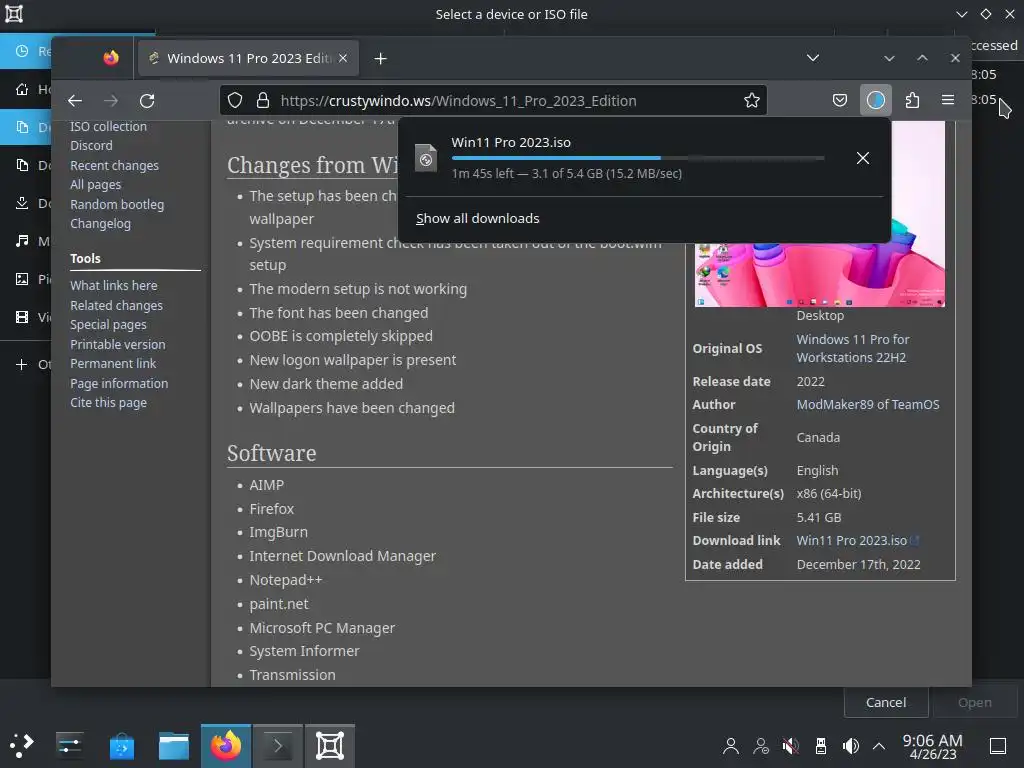This screenshot has width=1024, height=768.
Task: Open the Special pages link
Action: coord(108,325)
